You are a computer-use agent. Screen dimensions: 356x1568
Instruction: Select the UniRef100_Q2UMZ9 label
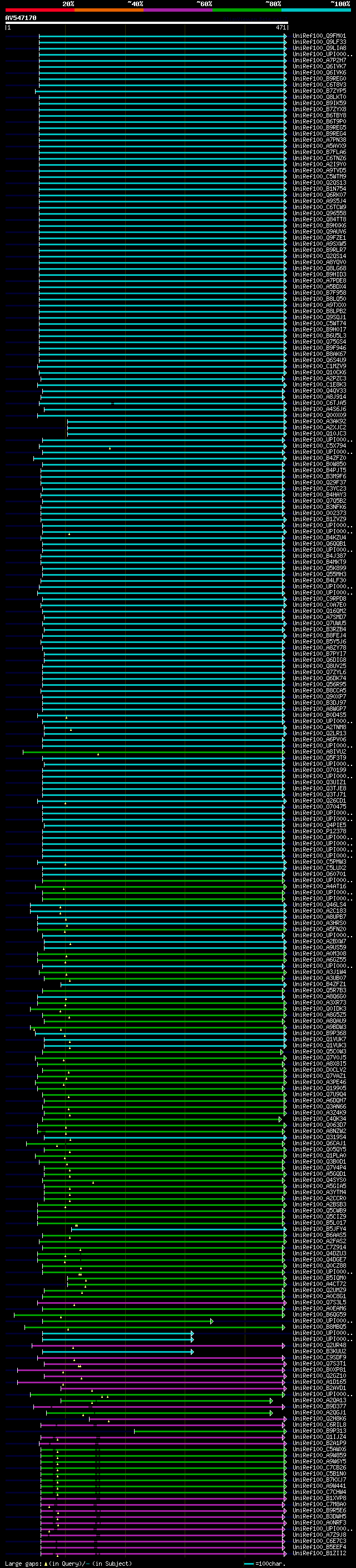point(319,1290)
